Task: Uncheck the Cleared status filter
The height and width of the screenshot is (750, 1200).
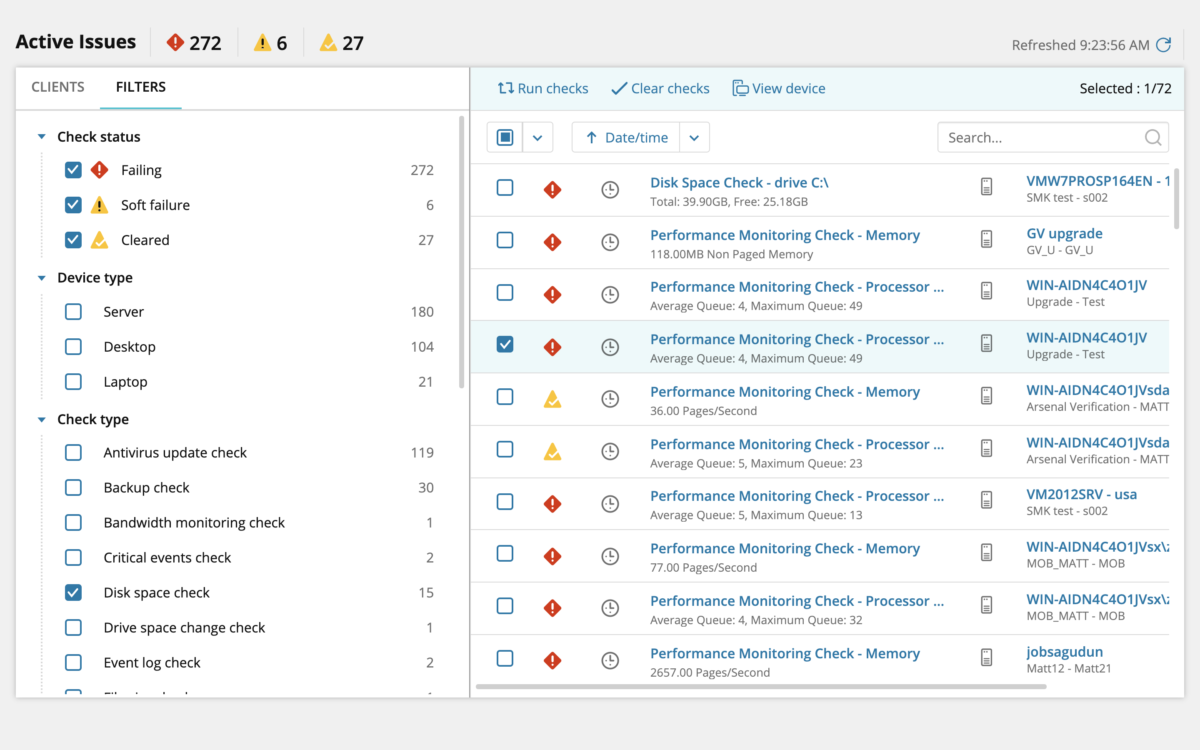Action: pyautogui.click(x=73, y=240)
